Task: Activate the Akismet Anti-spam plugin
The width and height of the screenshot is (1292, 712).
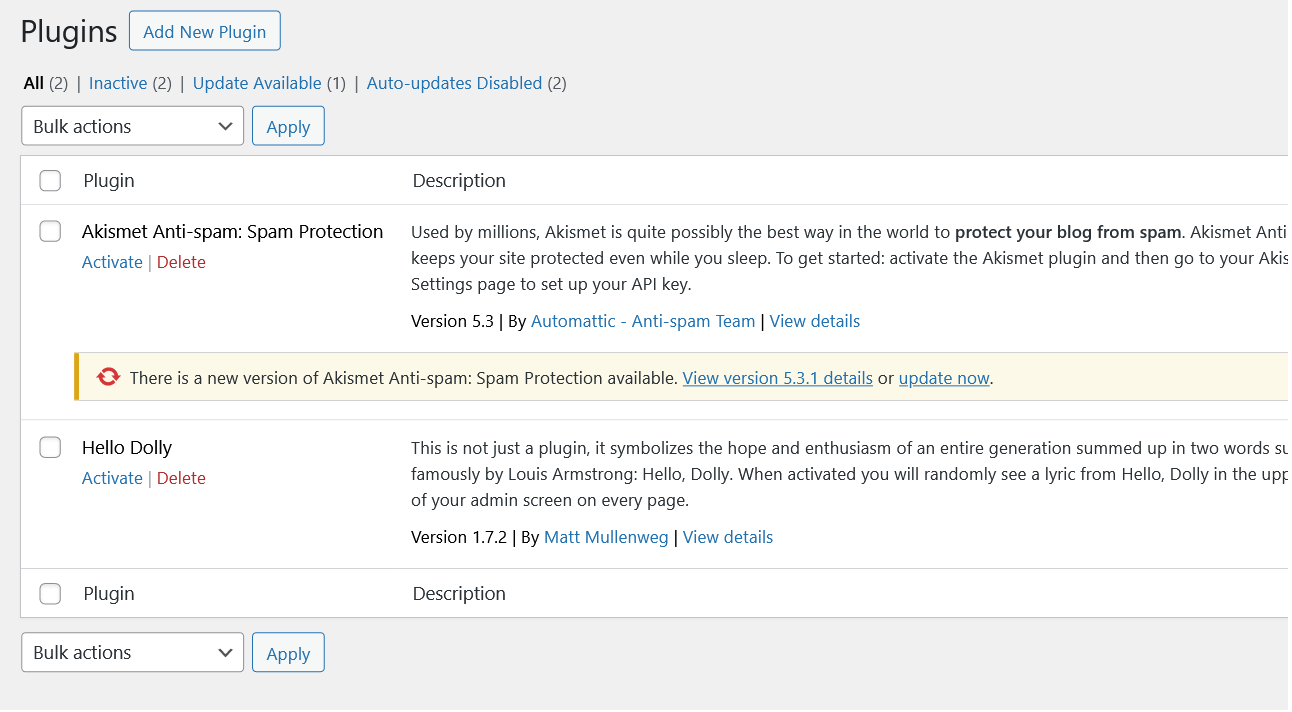Action: click(112, 262)
